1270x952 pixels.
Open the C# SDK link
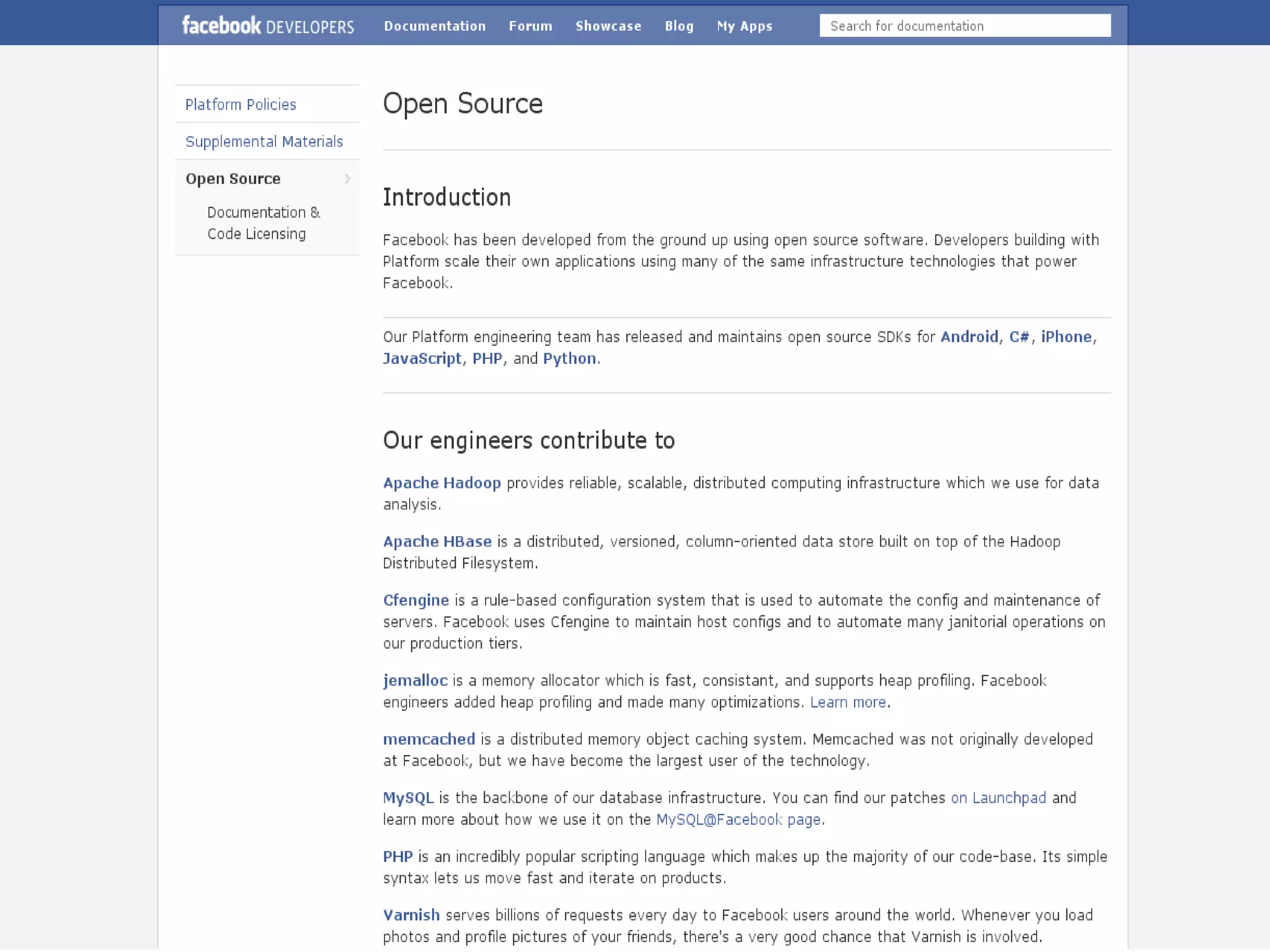[1019, 337]
